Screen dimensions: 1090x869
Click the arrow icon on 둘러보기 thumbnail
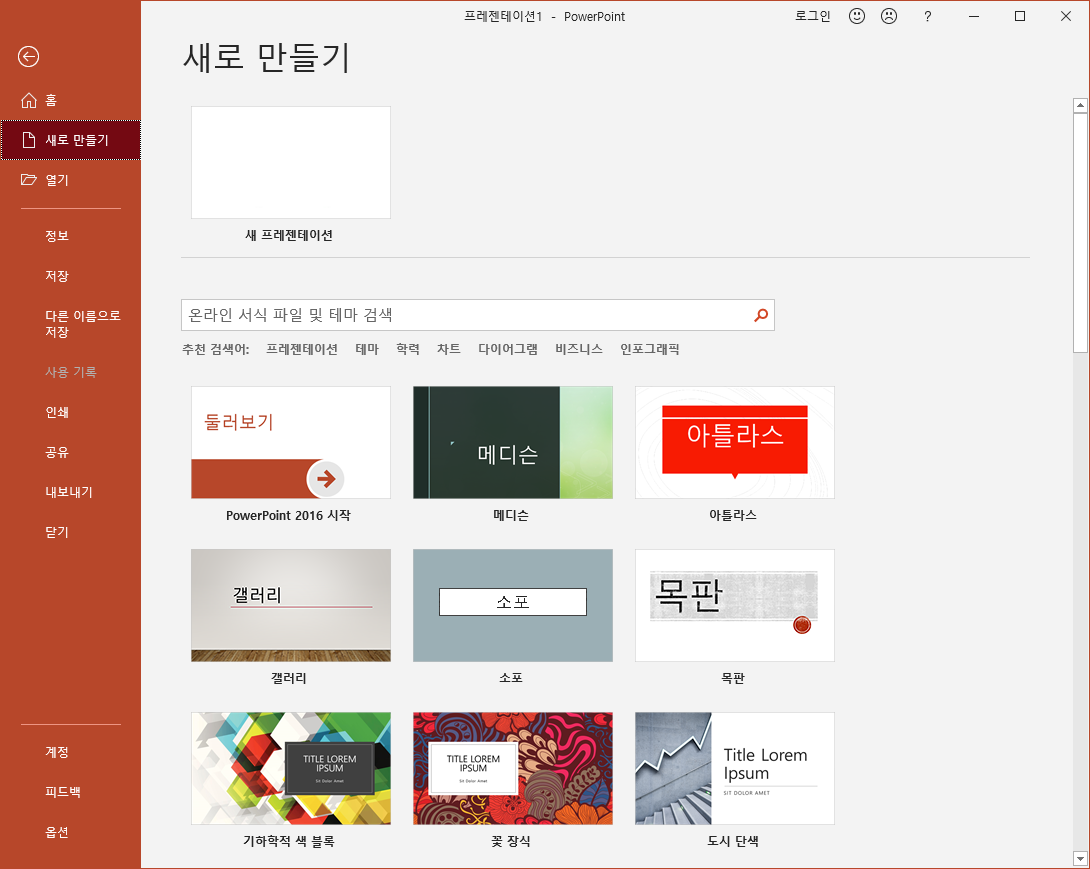(x=325, y=478)
